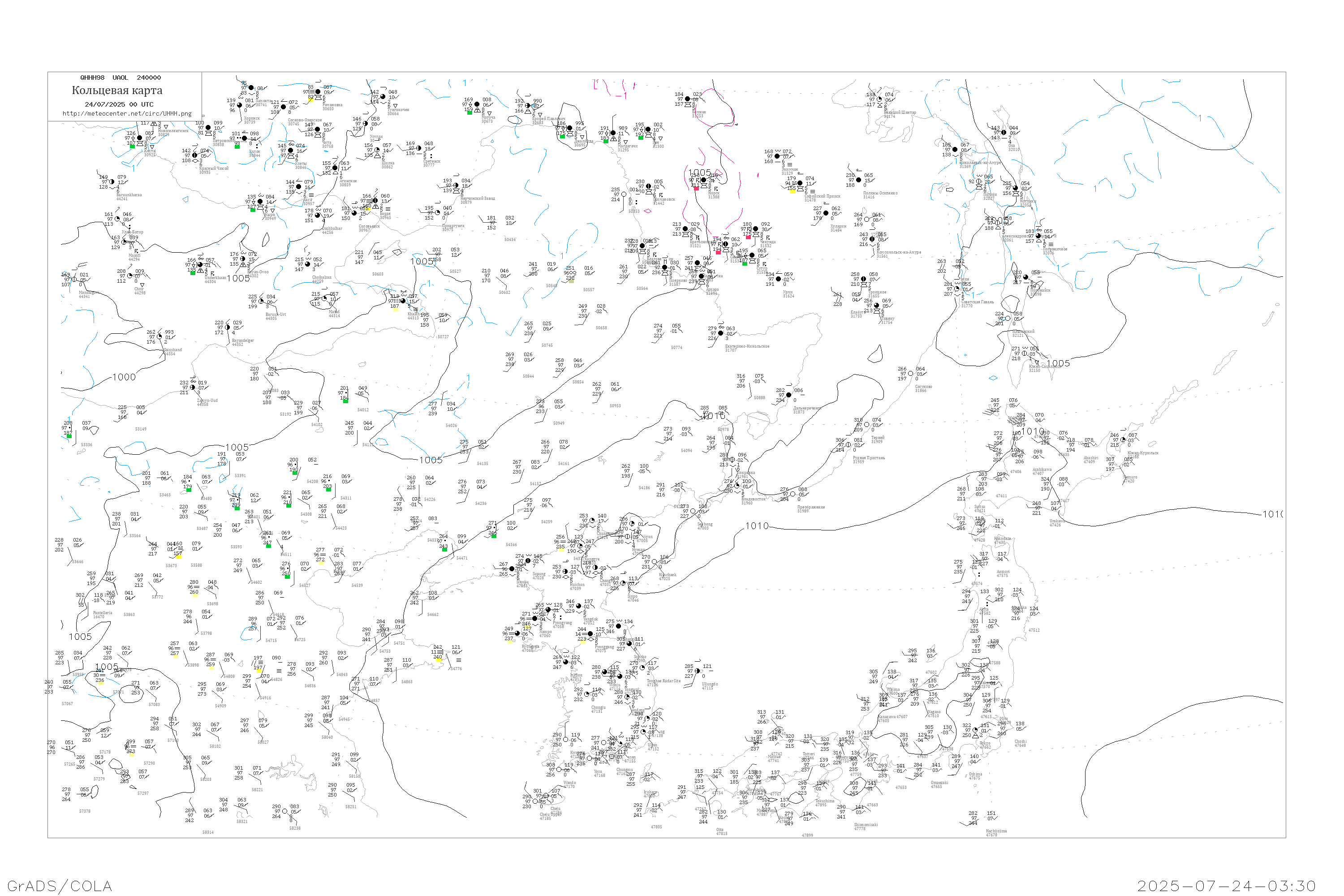Viewport: 1344px width, 896px height.
Task: Click the GrADS/COLA credit label
Action: [60, 886]
